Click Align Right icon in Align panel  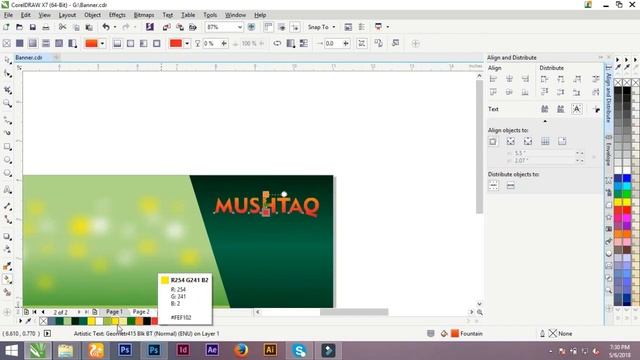tap(525, 79)
